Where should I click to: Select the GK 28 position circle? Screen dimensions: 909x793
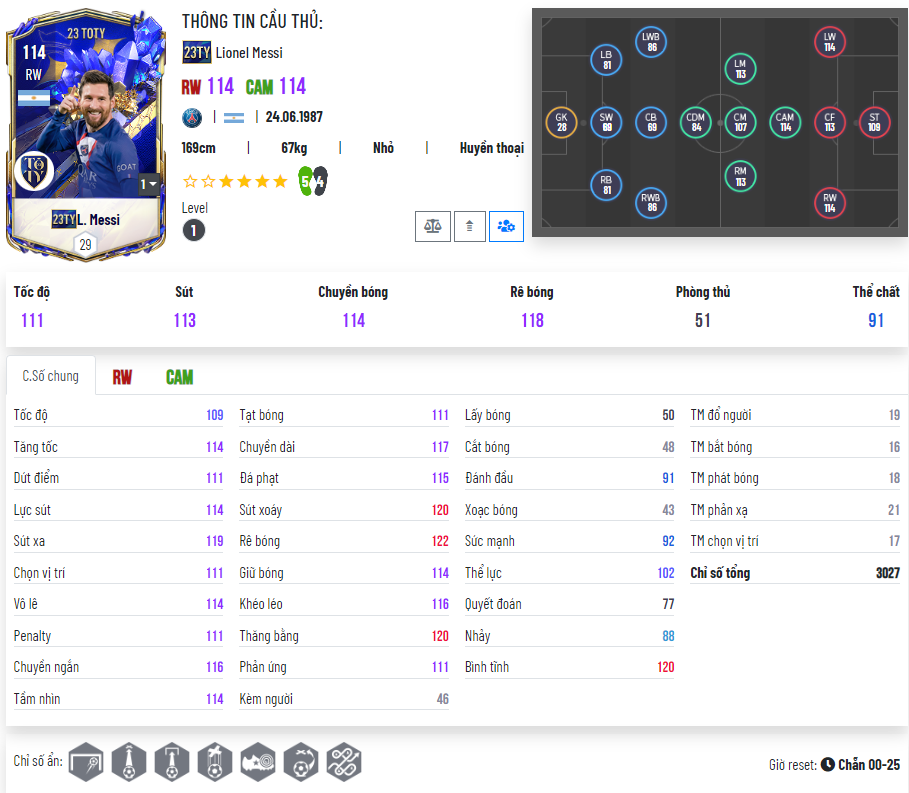561,122
